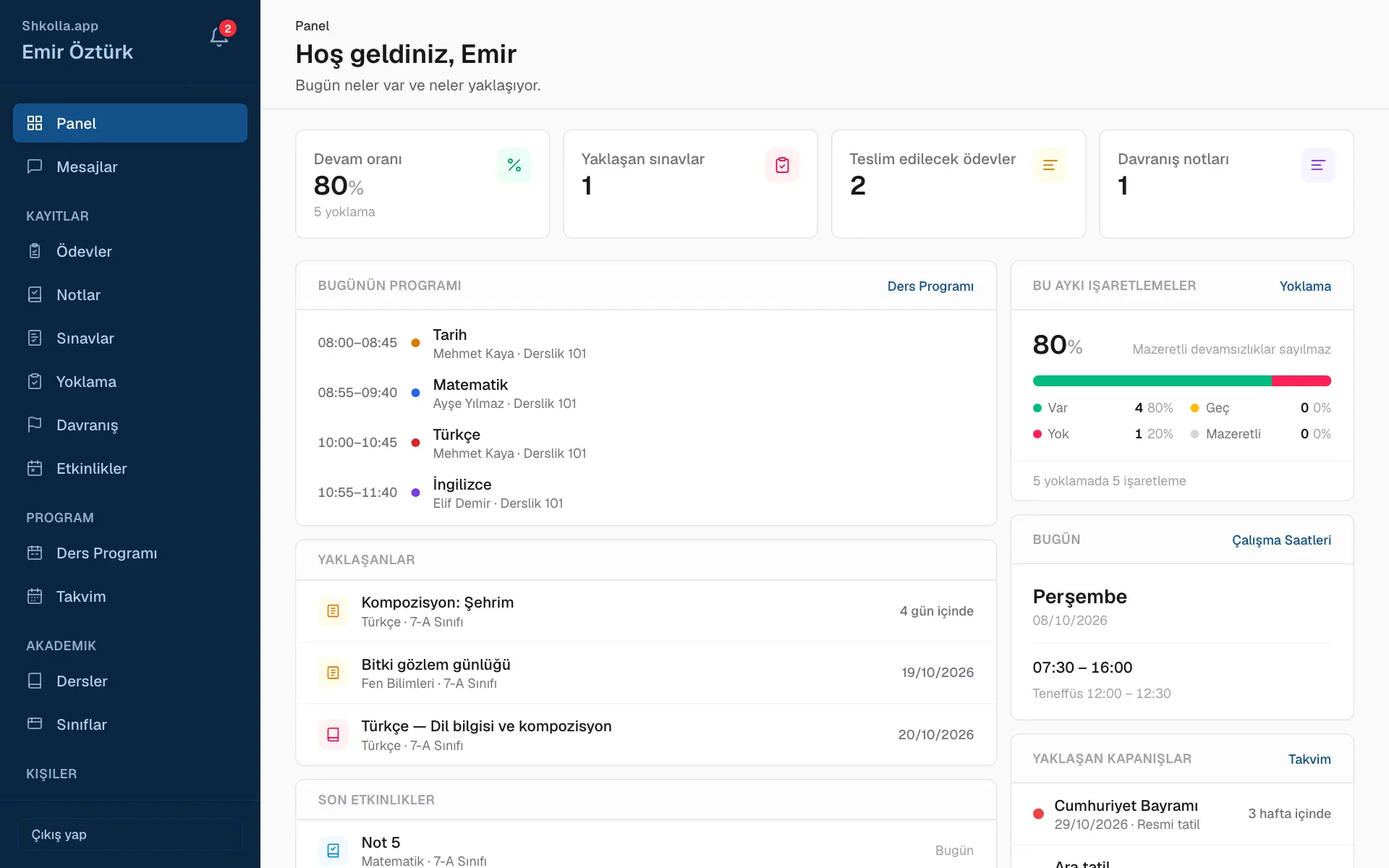Select the Matematik 08:55–09:40 lesson row
The height and width of the screenshot is (868, 1389).
(x=646, y=393)
